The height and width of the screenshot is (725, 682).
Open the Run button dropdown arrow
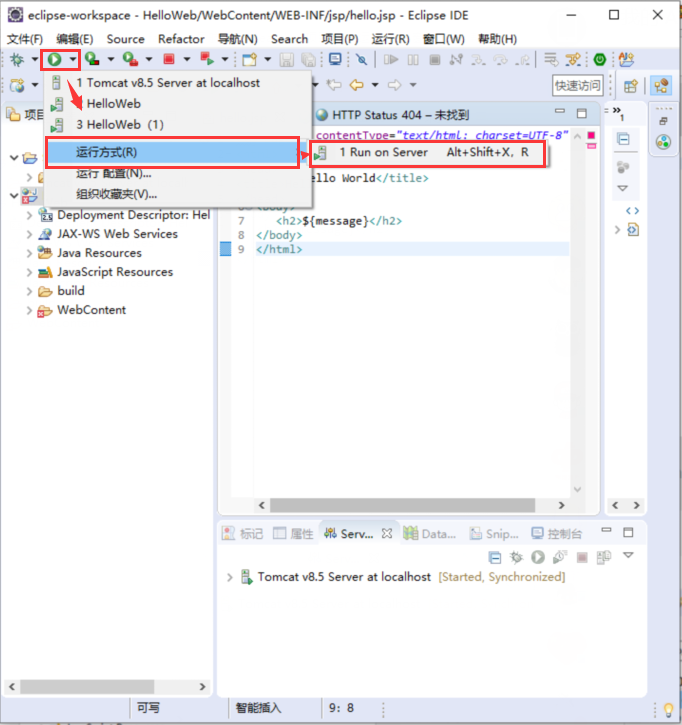point(73,60)
